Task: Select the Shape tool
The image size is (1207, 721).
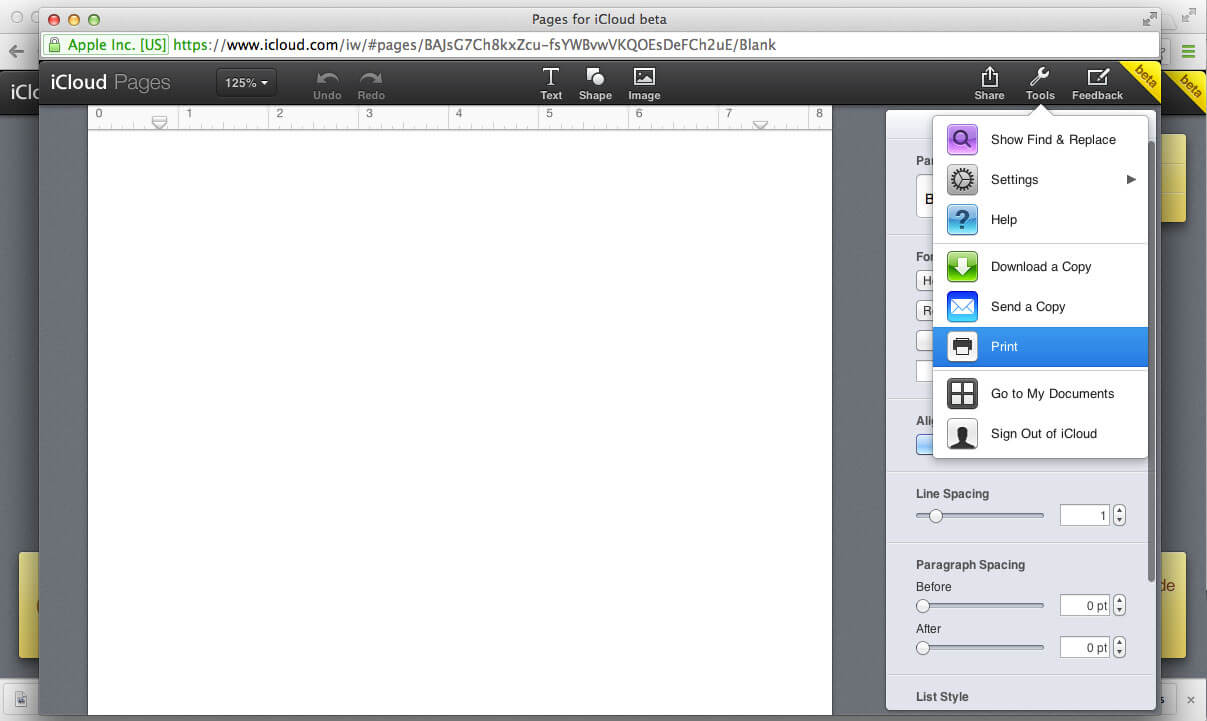Action: pos(595,82)
